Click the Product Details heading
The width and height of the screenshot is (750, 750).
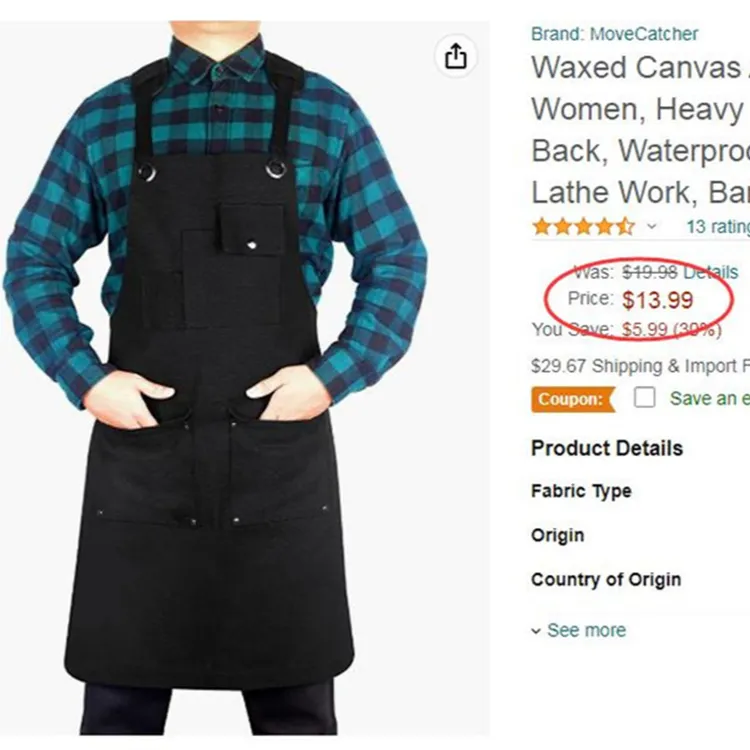(606, 448)
